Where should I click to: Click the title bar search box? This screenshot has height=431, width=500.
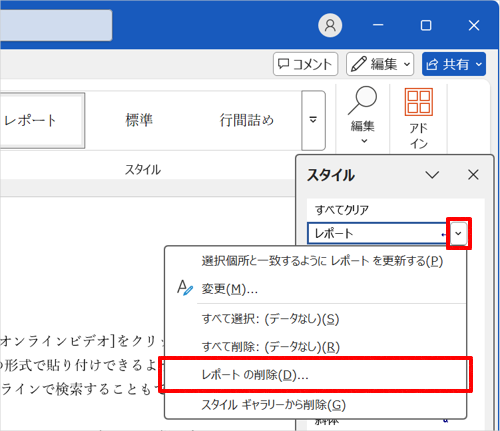56,25
